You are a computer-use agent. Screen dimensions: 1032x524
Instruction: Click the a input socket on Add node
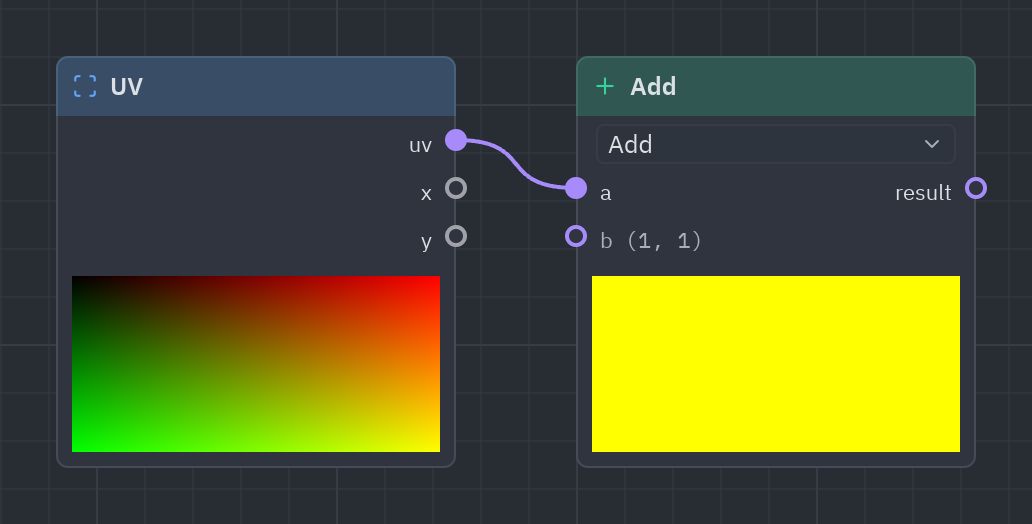[x=576, y=188]
